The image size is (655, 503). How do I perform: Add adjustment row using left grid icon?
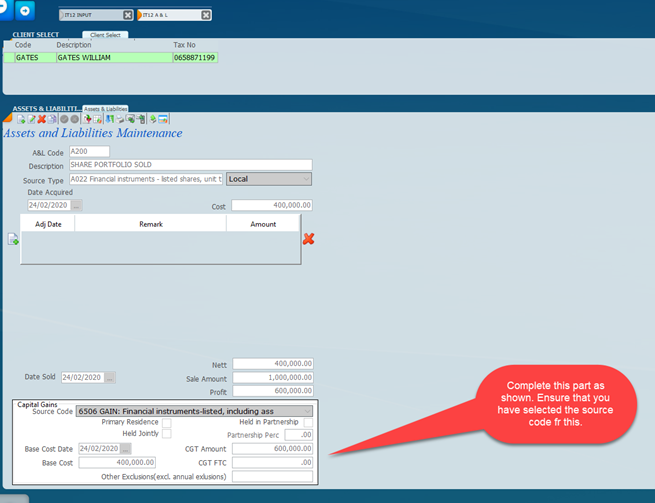(13, 239)
